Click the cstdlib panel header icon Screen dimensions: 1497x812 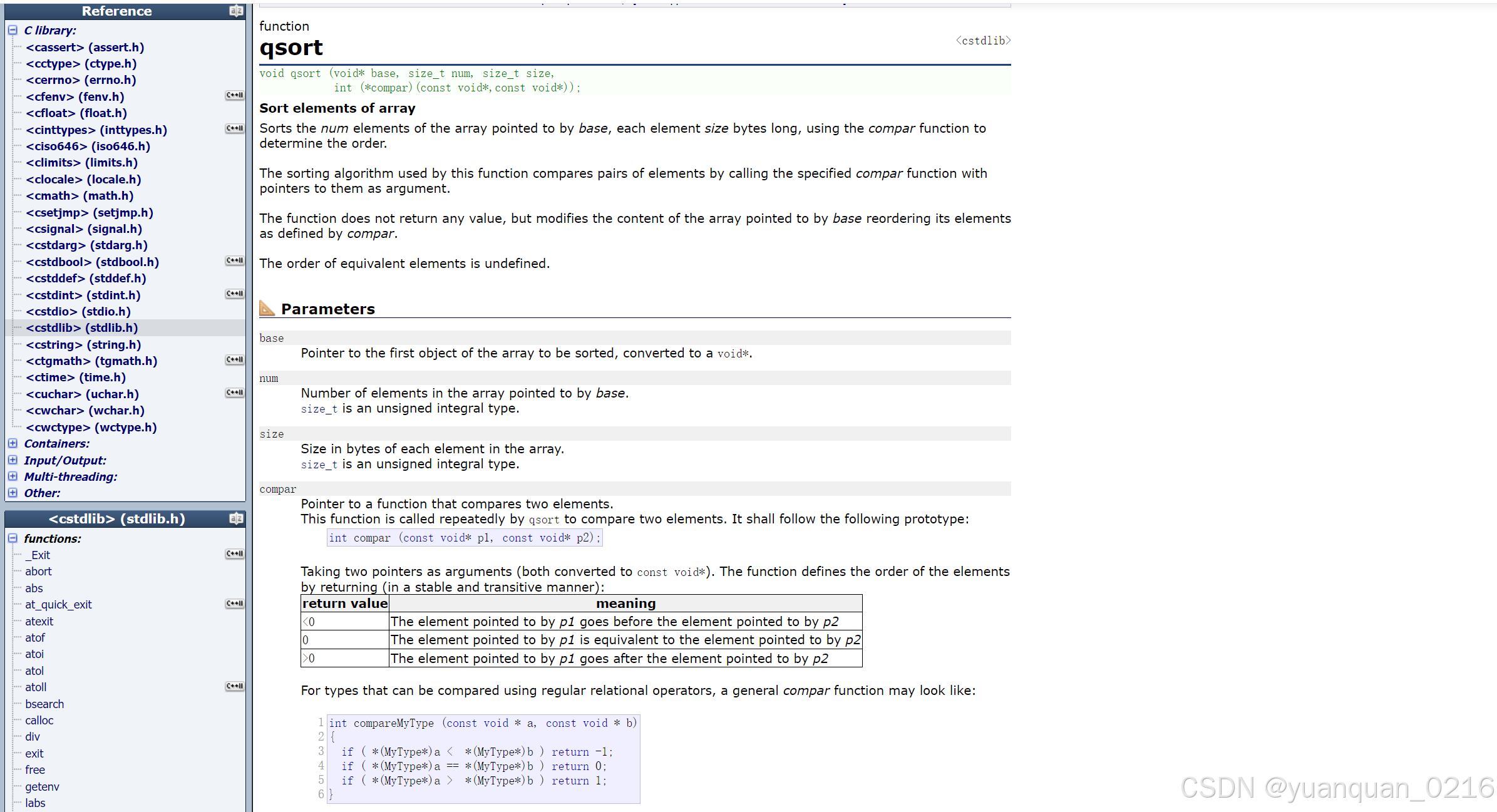[236, 518]
